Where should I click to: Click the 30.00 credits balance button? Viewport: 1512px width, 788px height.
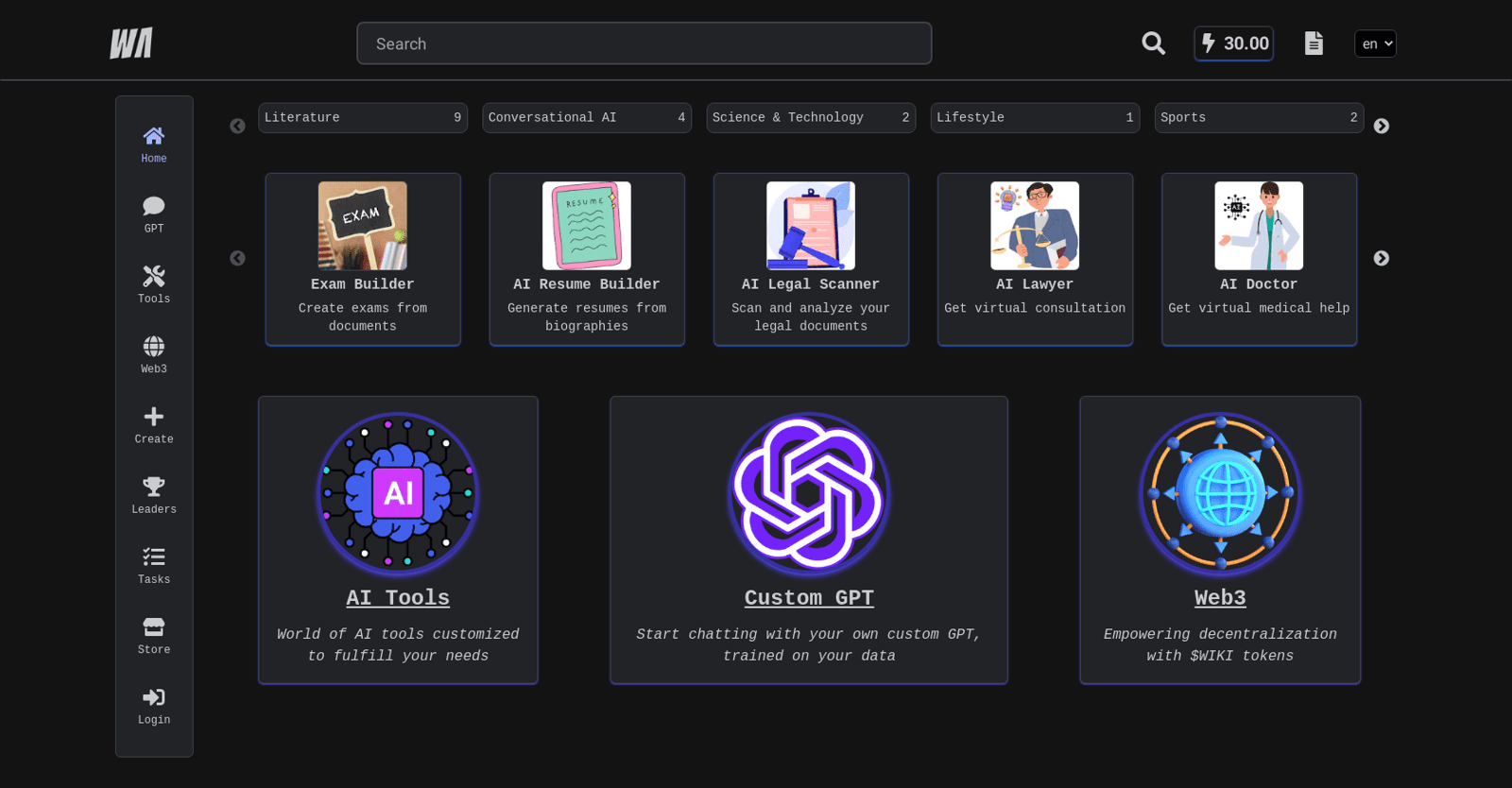(1233, 43)
